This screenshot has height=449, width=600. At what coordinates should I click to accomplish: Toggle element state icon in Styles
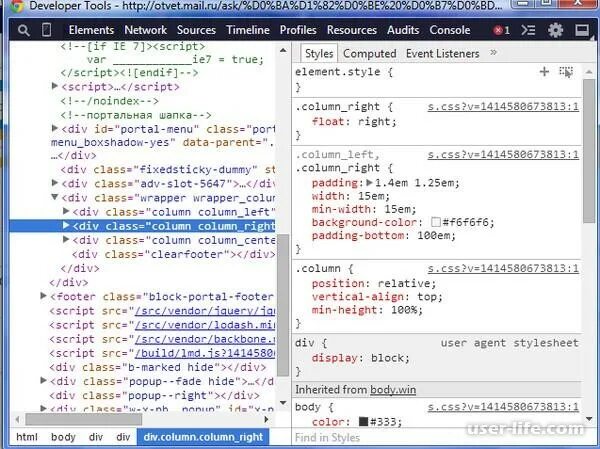[566, 72]
